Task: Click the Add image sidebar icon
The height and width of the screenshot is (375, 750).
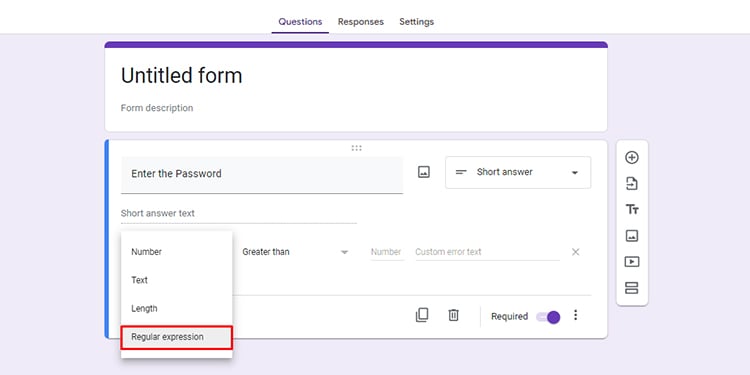Action: click(x=632, y=236)
